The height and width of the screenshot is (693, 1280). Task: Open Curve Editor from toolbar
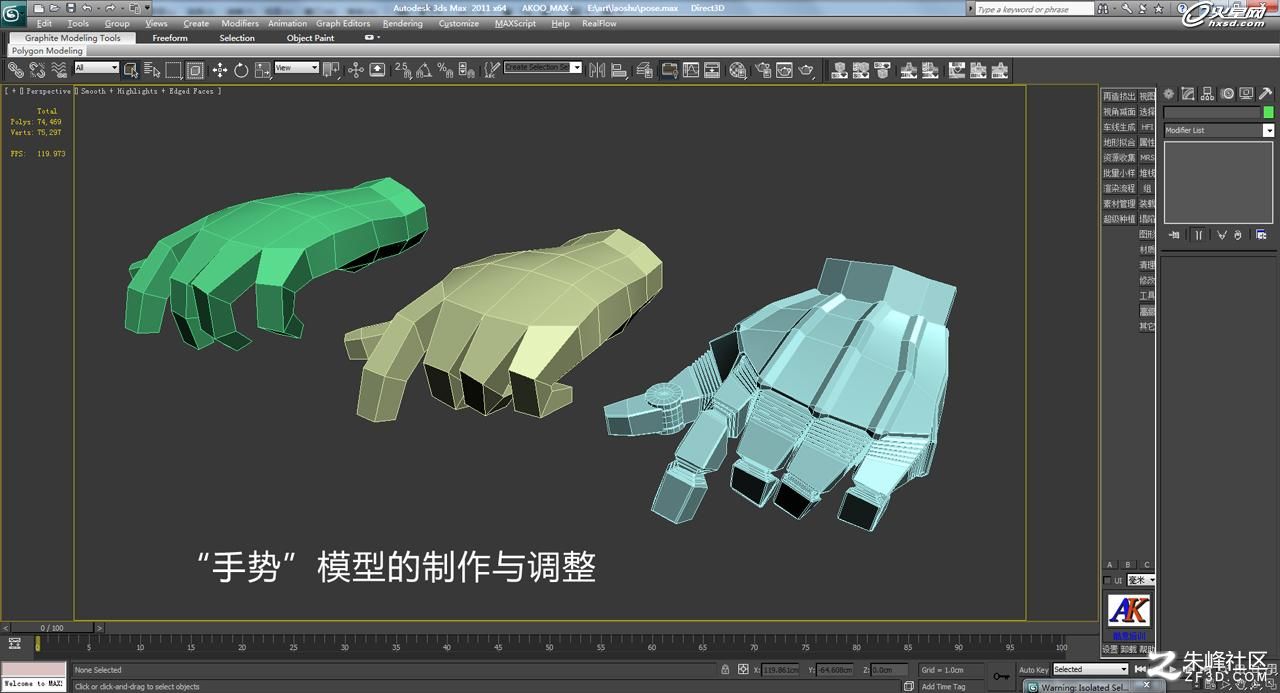point(690,69)
